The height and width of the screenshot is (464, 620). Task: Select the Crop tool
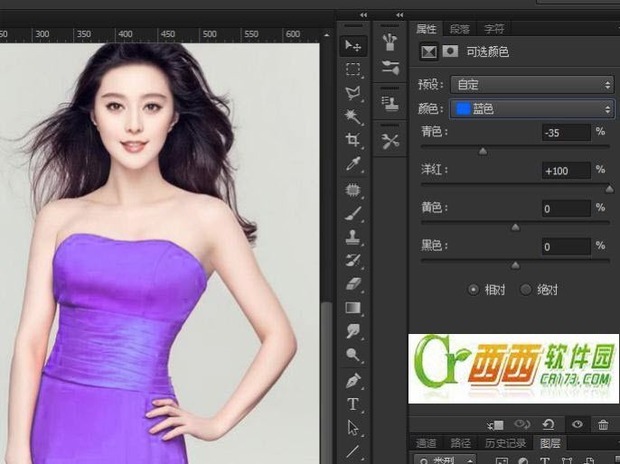pos(353,140)
